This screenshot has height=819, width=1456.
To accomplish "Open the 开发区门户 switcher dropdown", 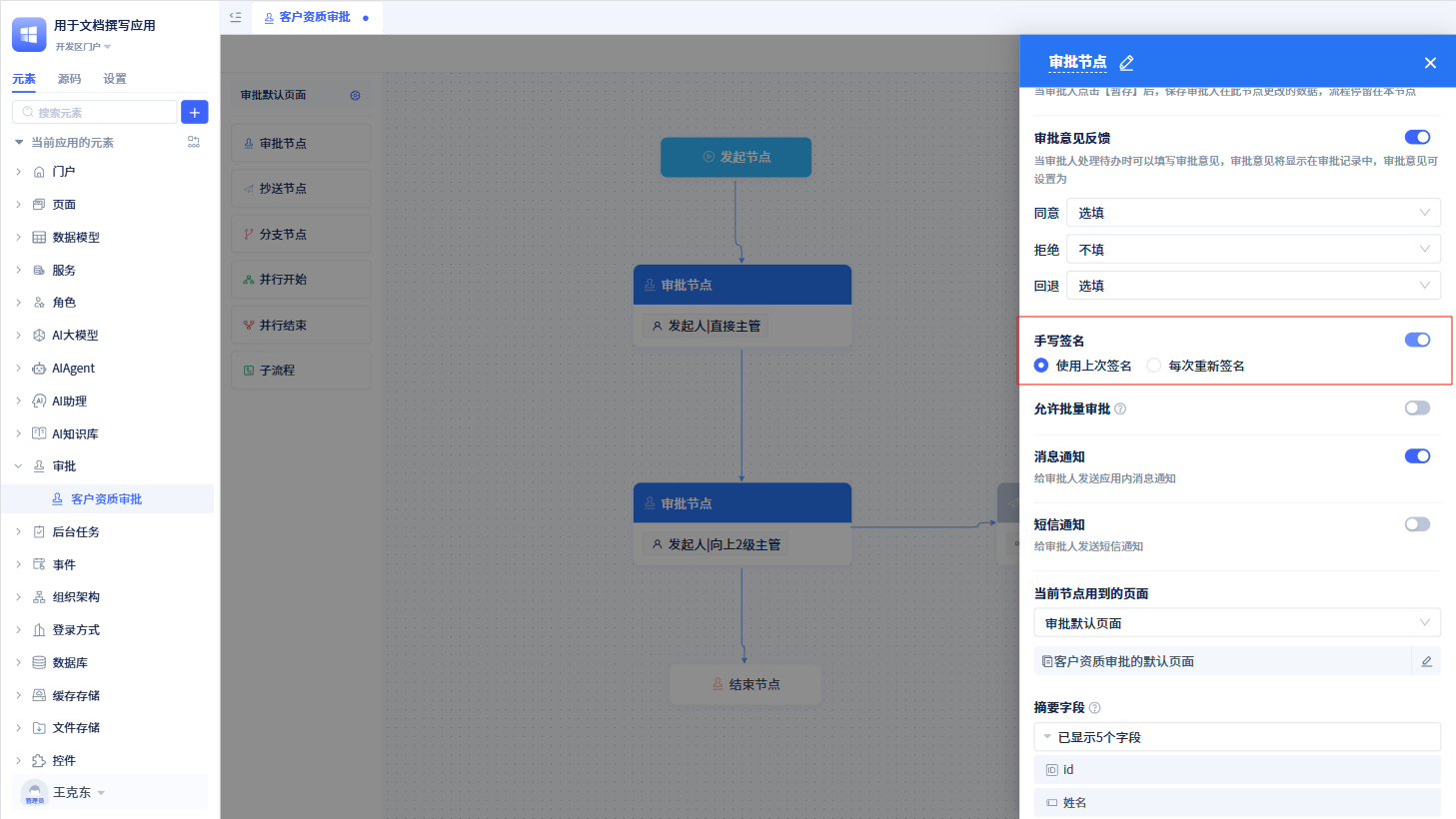I will [x=83, y=47].
